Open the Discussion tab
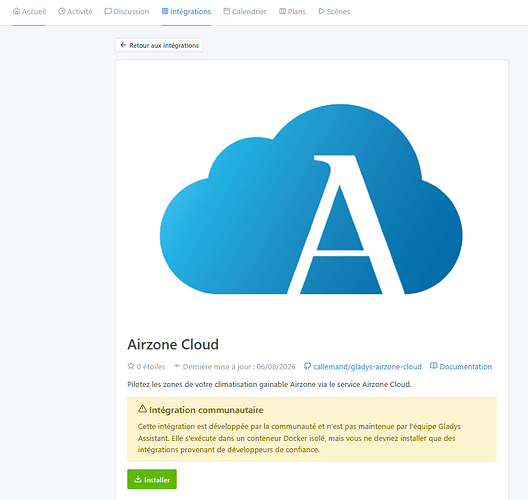Image resolution: width=528 pixels, height=500 pixels. [x=127, y=11]
